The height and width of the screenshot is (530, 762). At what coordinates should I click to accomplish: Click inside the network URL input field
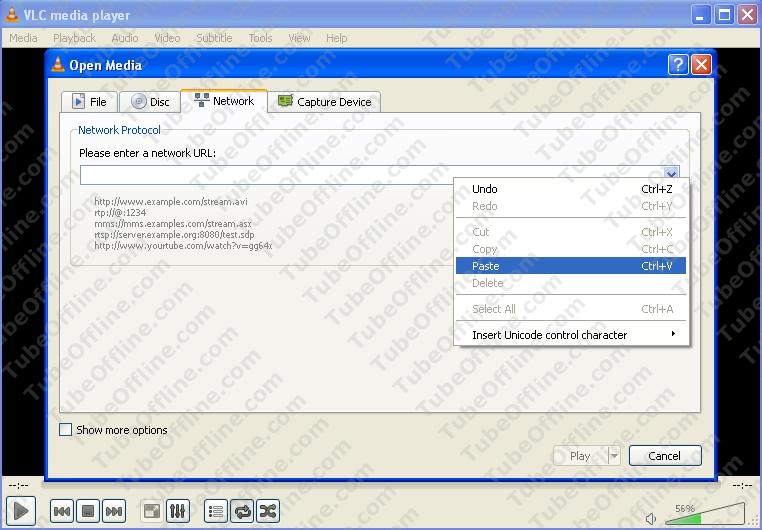[x=372, y=174]
